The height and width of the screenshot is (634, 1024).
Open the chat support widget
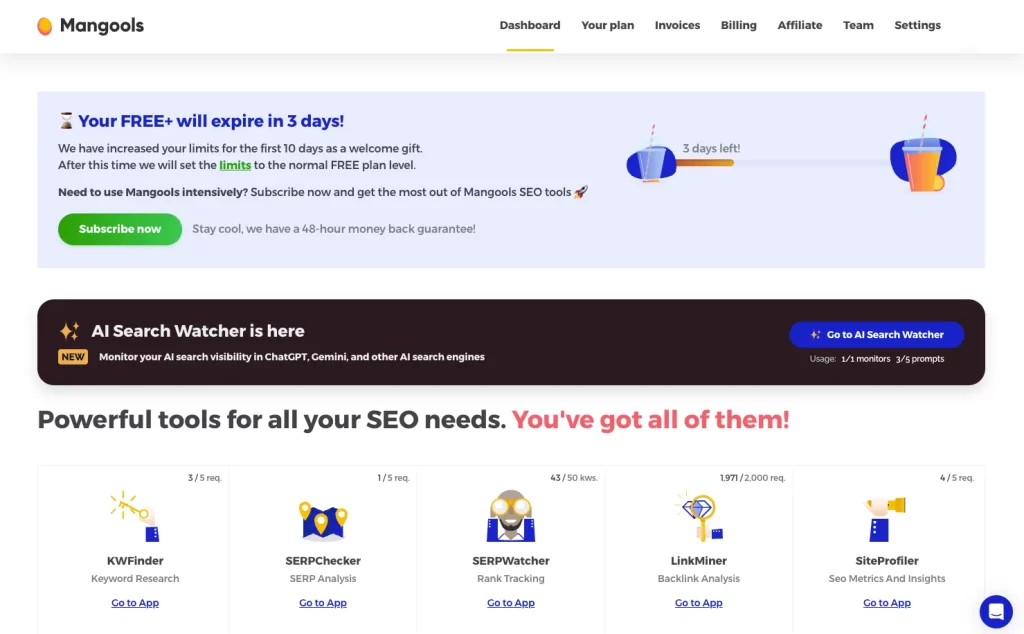pos(996,611)
